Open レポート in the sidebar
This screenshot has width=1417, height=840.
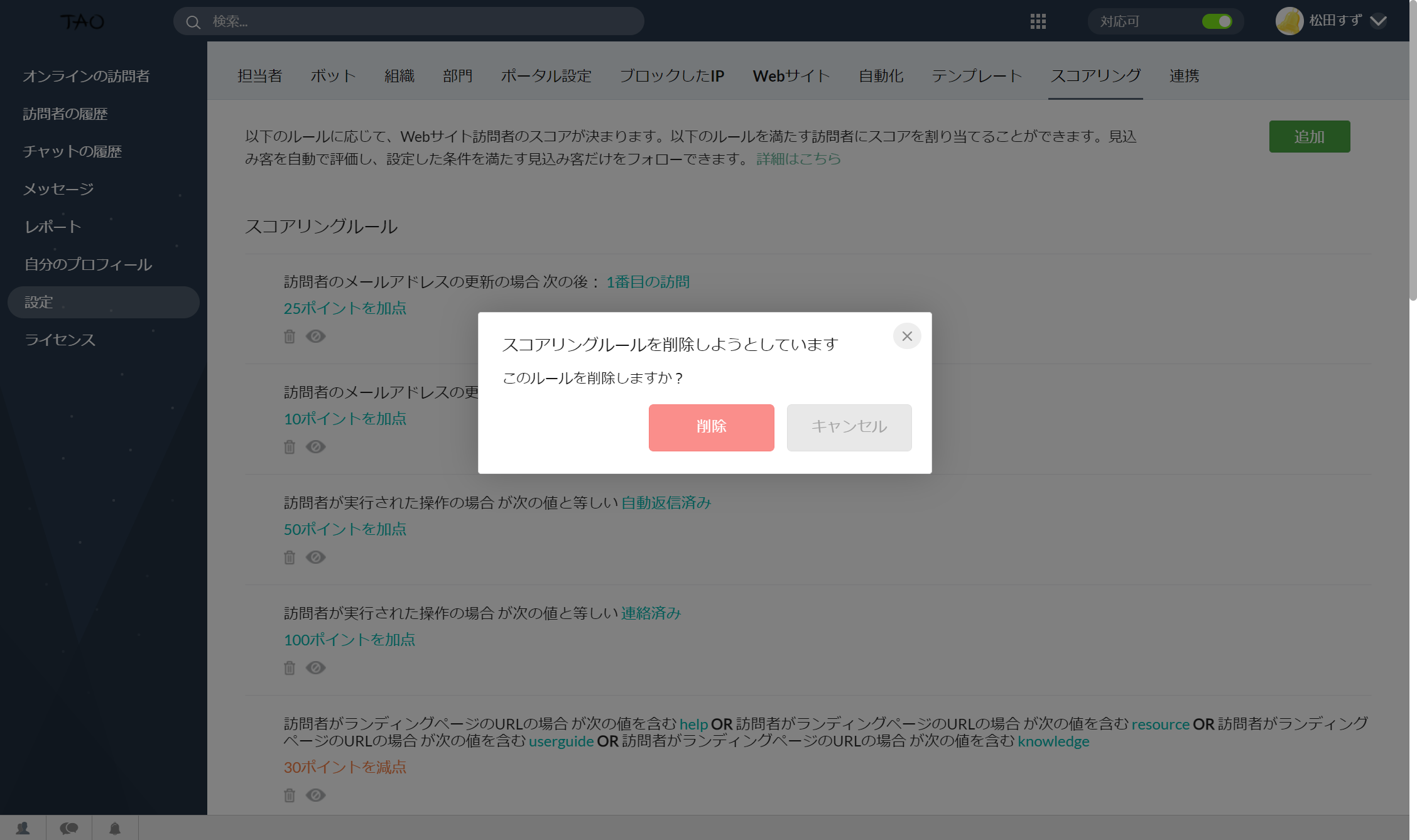pos(53,227)
